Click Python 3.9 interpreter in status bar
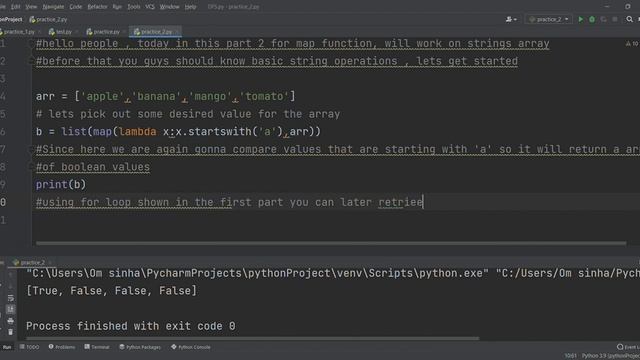 [610, 356]
